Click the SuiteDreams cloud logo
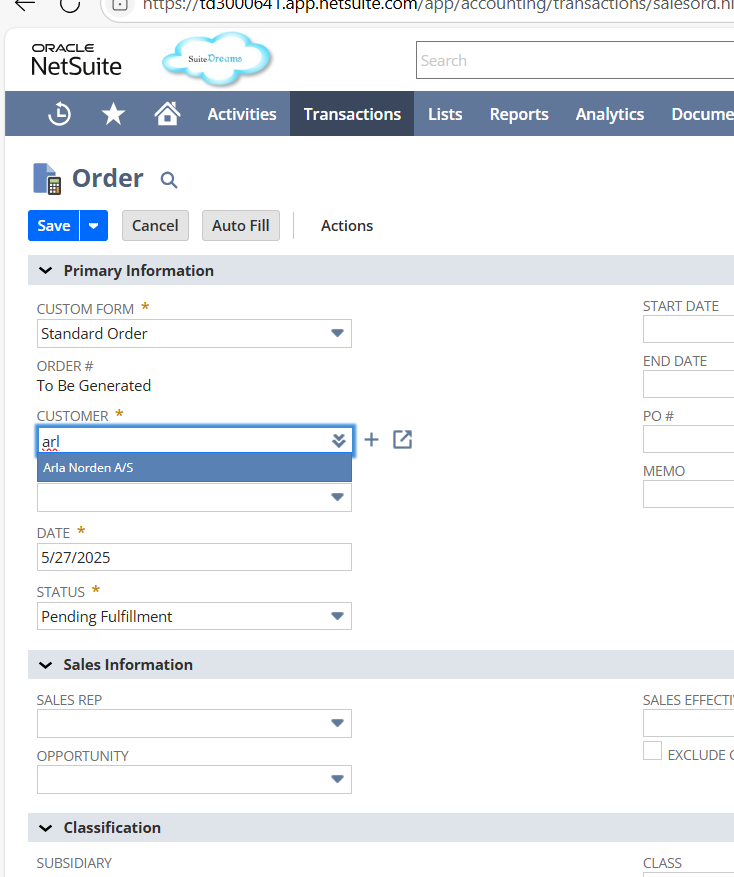Image resolution: width=734 pixels, height=877 pixels. click(x=216, y=59)
